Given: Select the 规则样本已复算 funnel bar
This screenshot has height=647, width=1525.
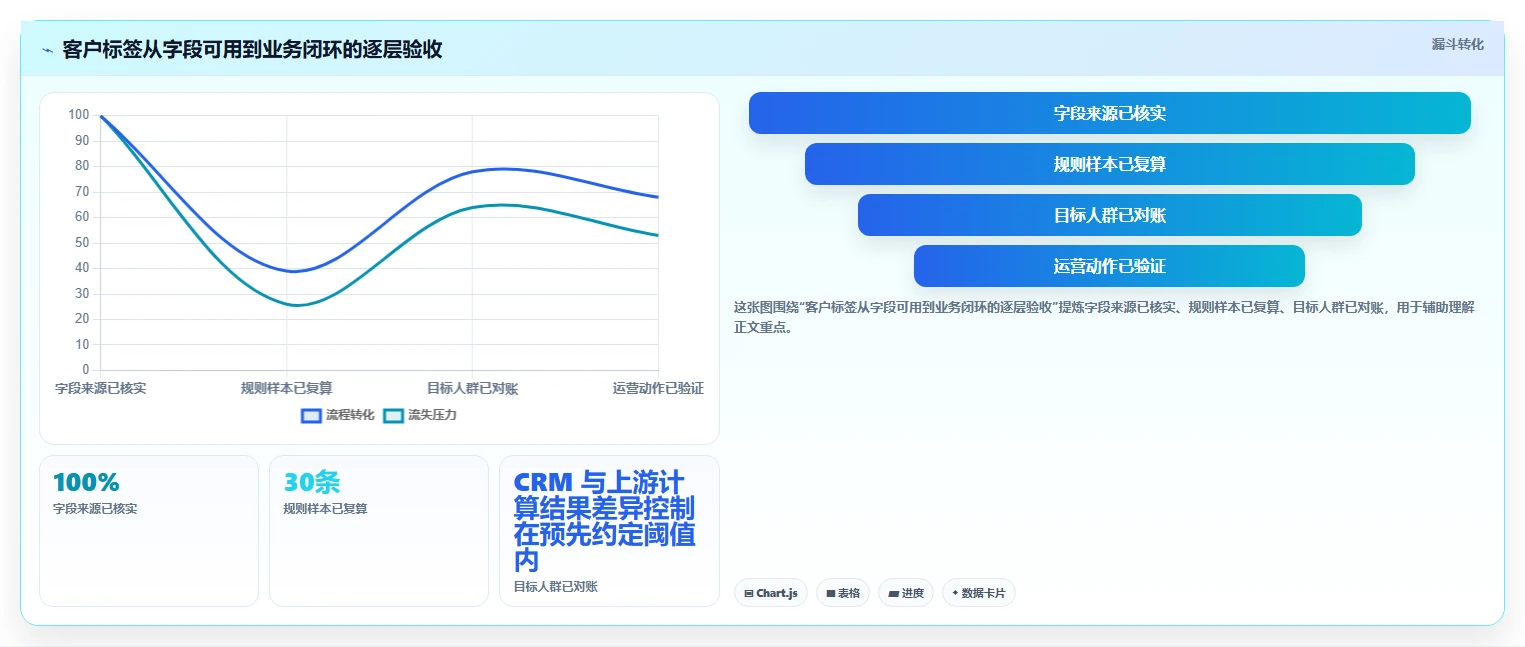Looking at the screenshot, I should pyautogui.click(x=1110, y=164).
